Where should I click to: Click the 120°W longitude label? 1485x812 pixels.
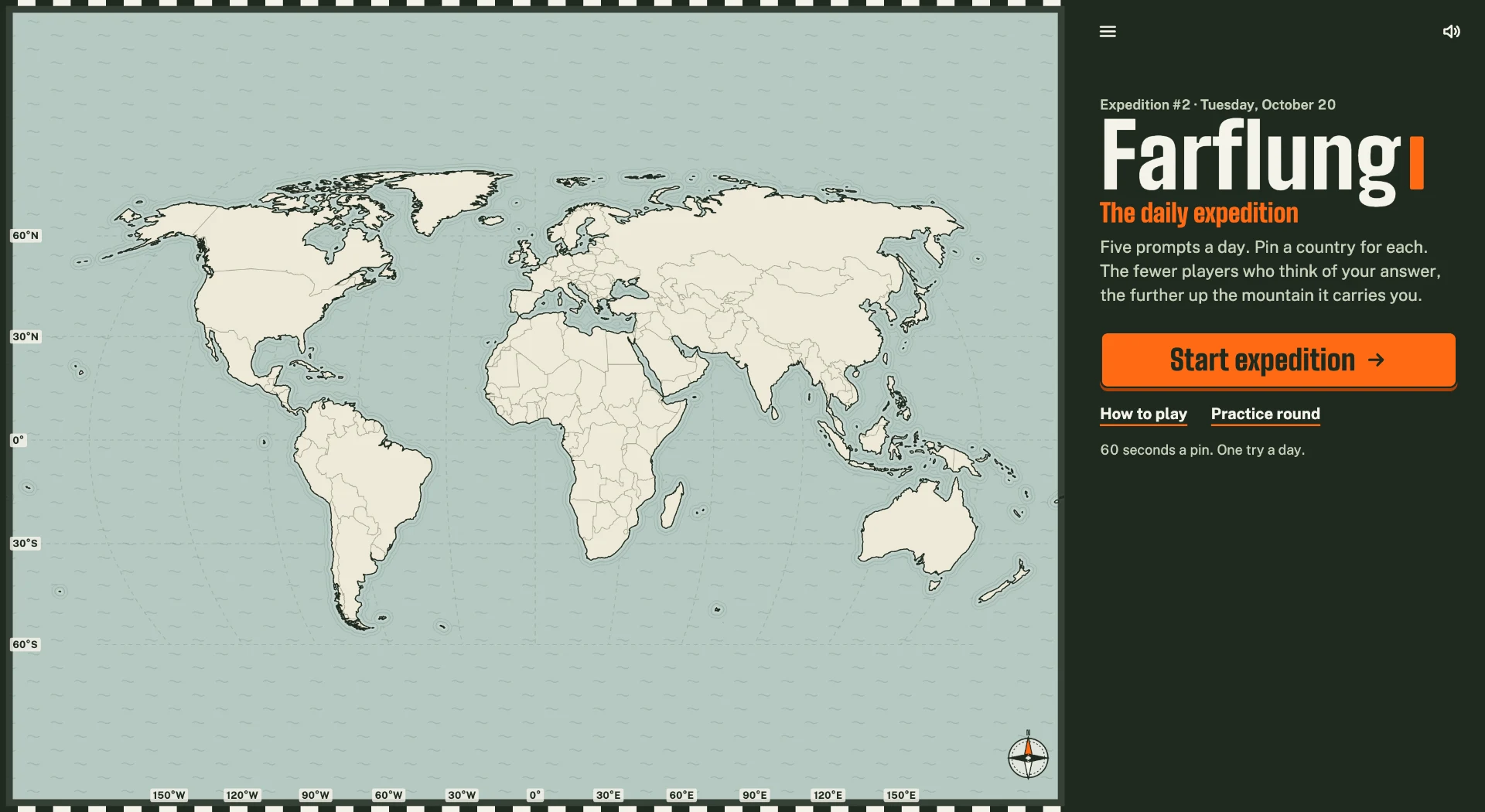tap(242, 795)
